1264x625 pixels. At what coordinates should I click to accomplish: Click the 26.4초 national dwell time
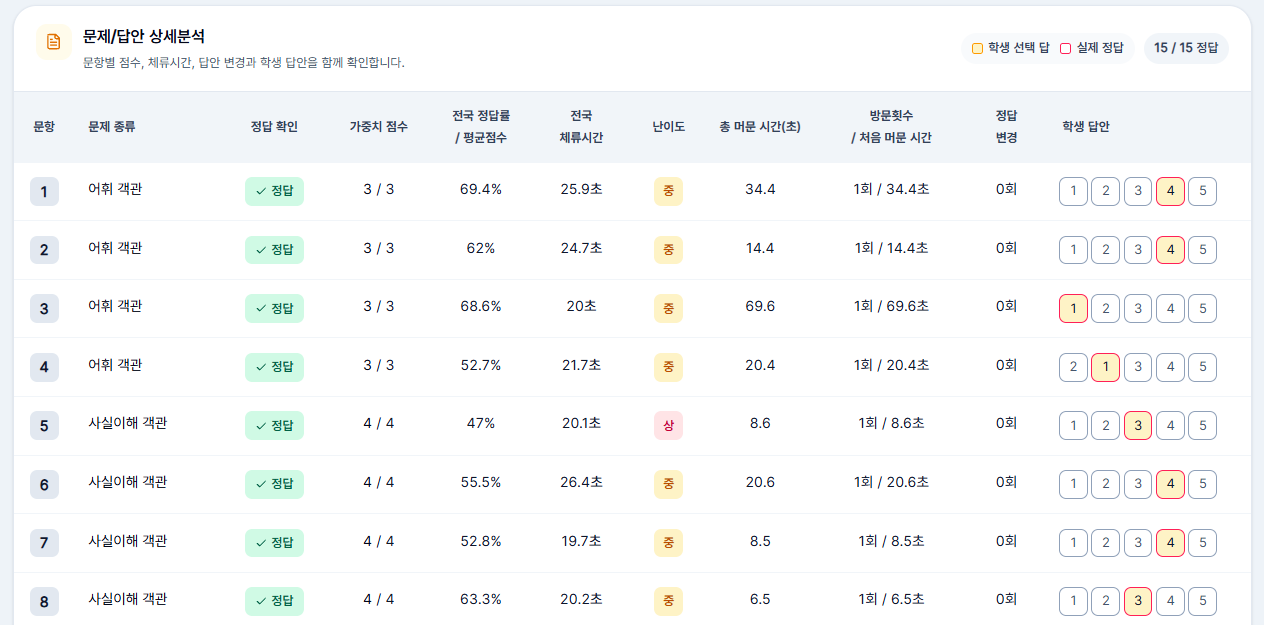point(581,482)
